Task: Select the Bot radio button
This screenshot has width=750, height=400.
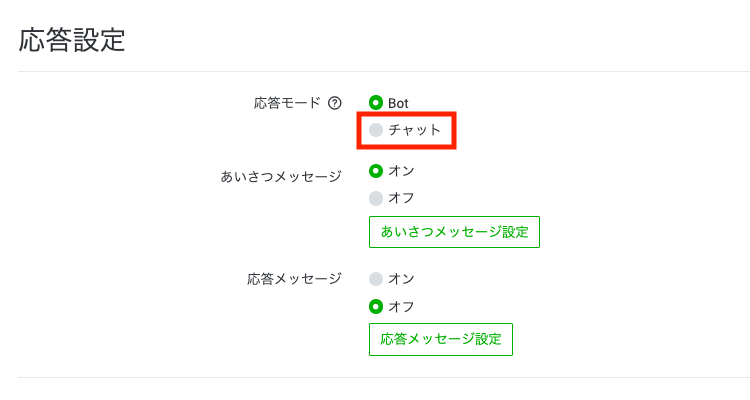Action: [376, 103]
